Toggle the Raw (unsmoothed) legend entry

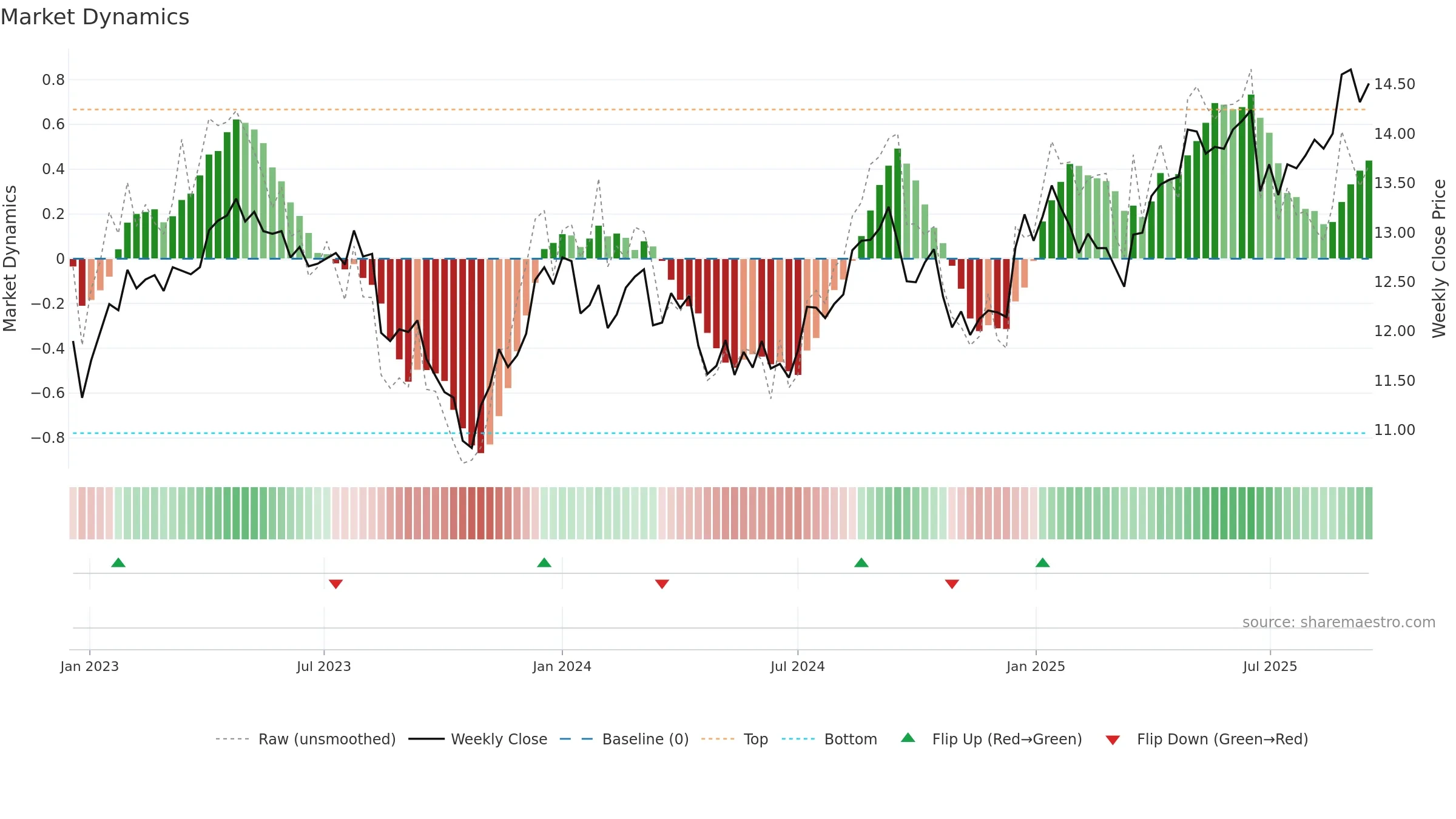tap(305, 739)
